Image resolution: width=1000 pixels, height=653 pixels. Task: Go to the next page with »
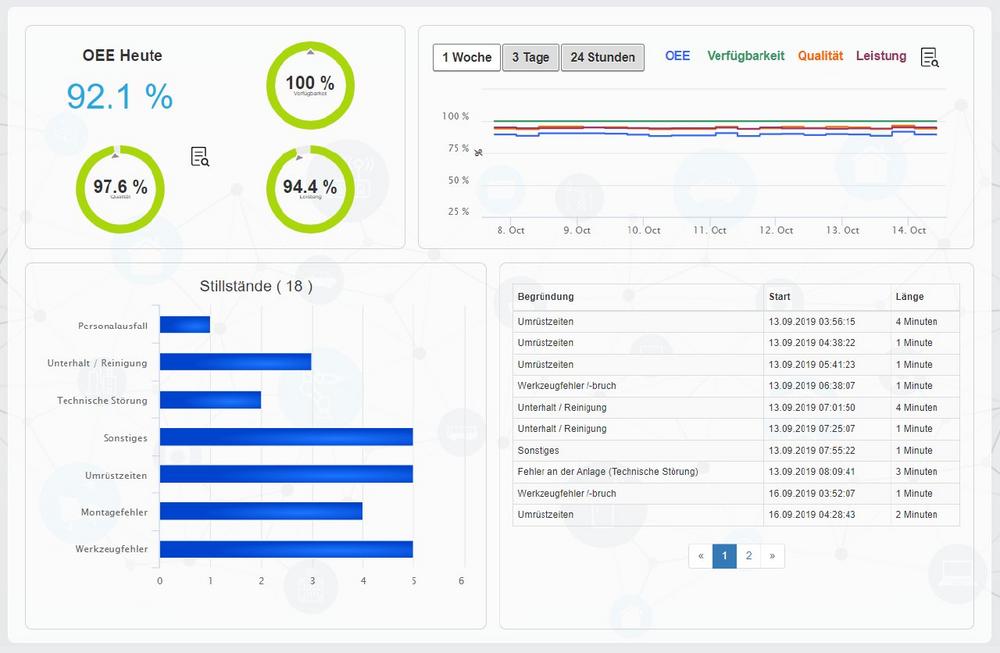(x=772, y=556)
